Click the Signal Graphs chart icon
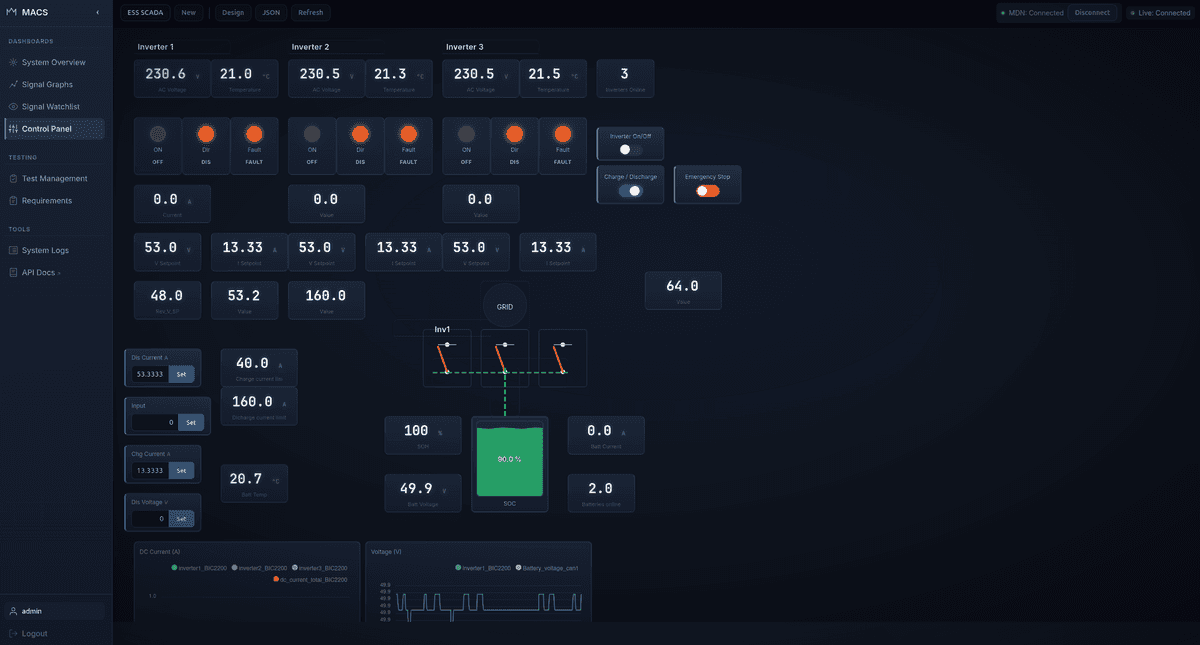This screenshot has width=1200, height=645. tap(13, 84)
